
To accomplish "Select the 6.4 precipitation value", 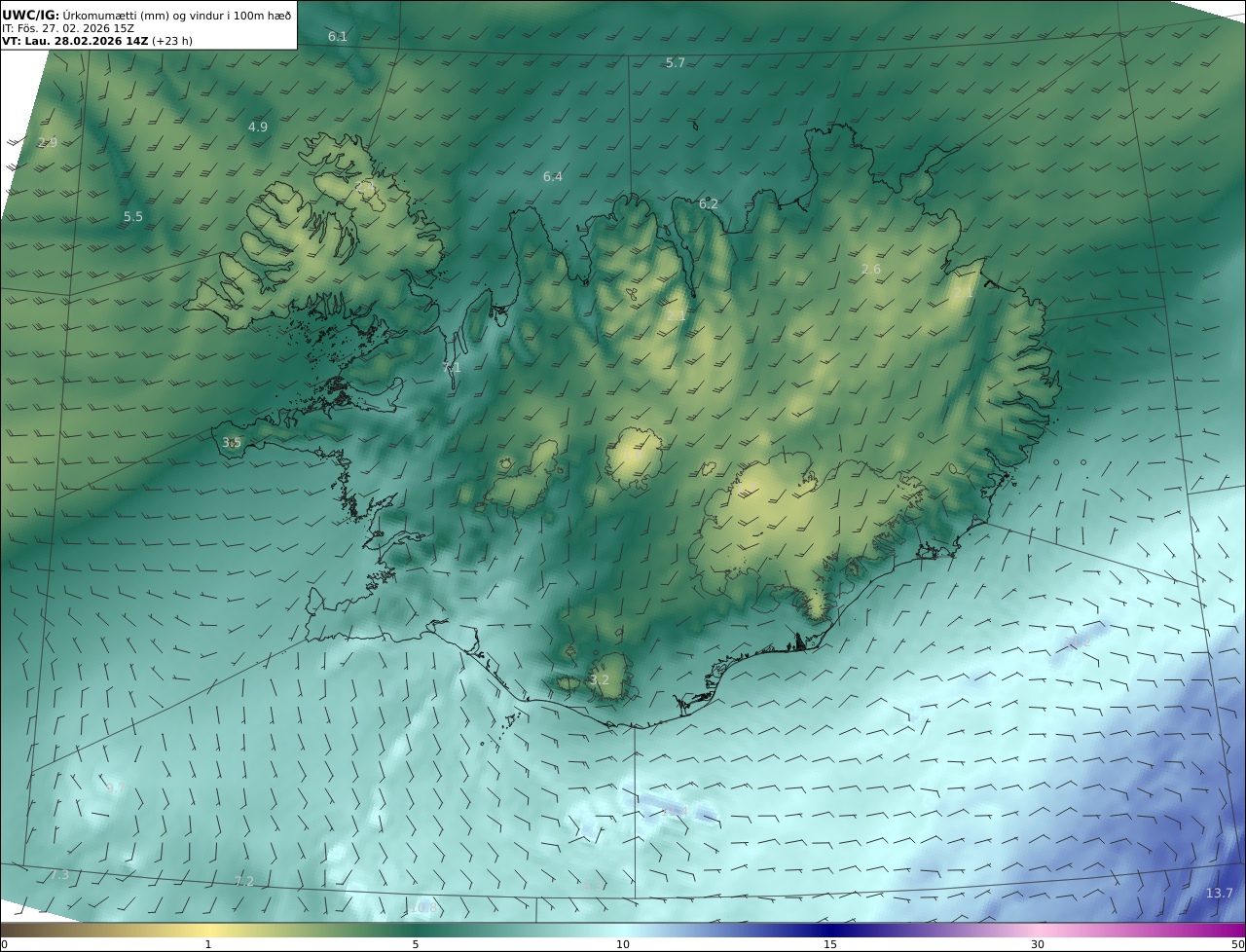I will 553,176.
